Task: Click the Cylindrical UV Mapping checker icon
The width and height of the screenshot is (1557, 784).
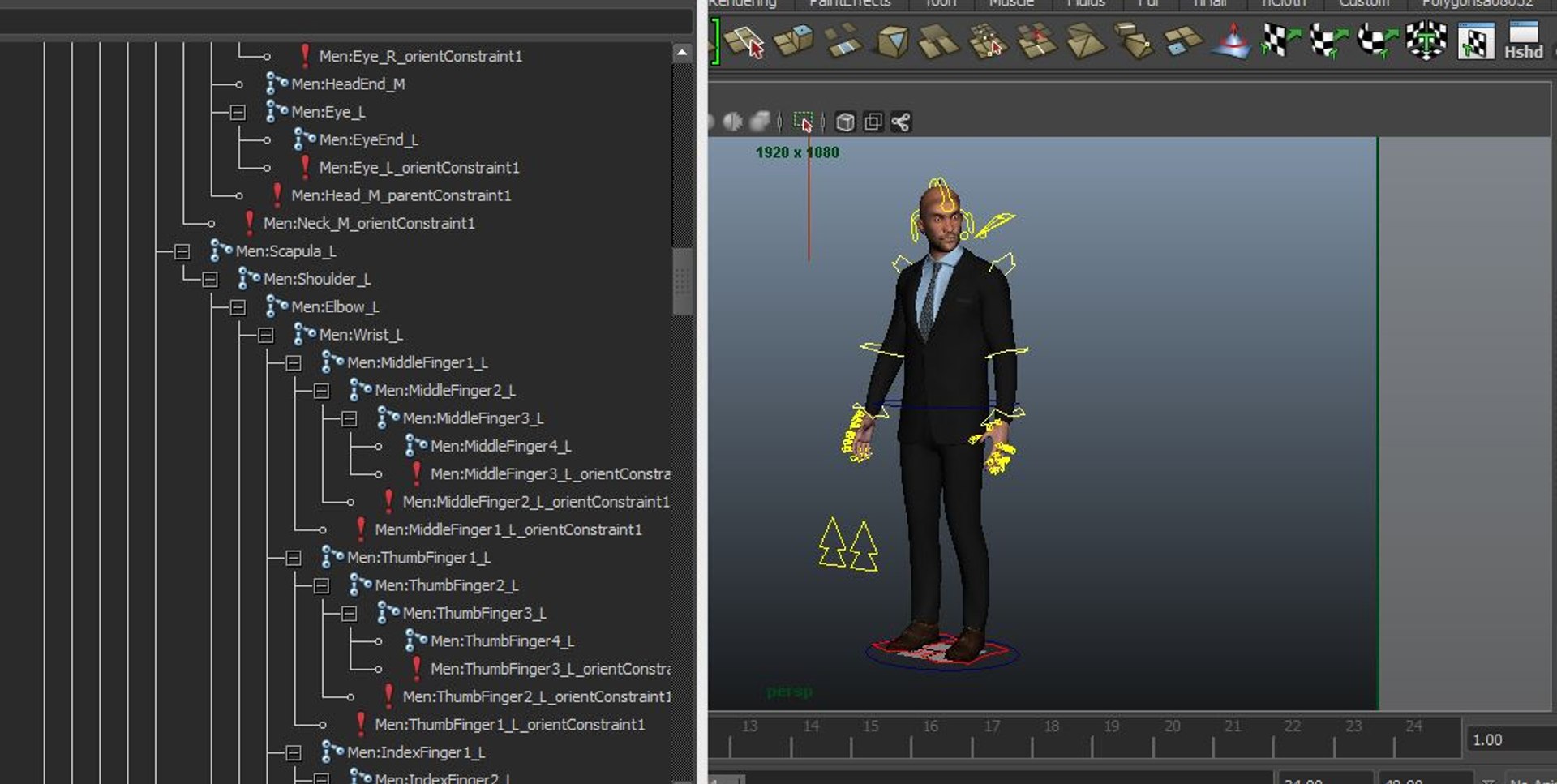Action: 1328,41
